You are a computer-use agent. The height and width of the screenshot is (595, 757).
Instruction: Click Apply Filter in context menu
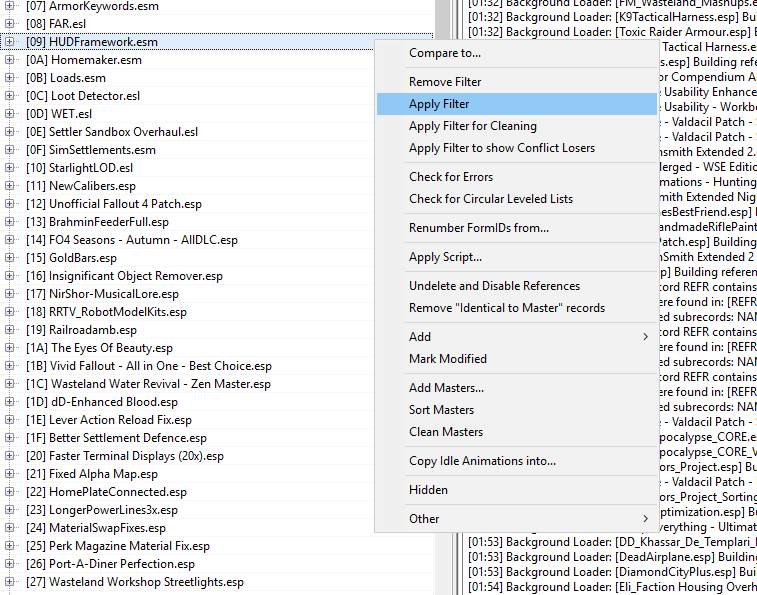[517, 104]
